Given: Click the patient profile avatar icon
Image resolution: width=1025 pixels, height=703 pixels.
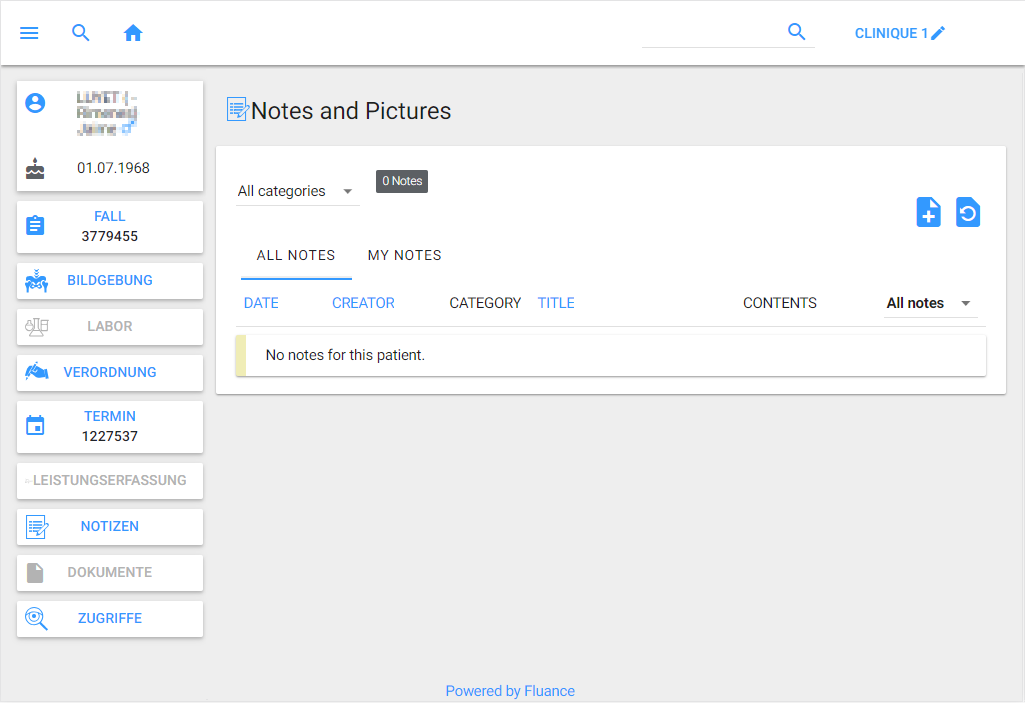Looking at the screenshot, I should coord(35,103).
